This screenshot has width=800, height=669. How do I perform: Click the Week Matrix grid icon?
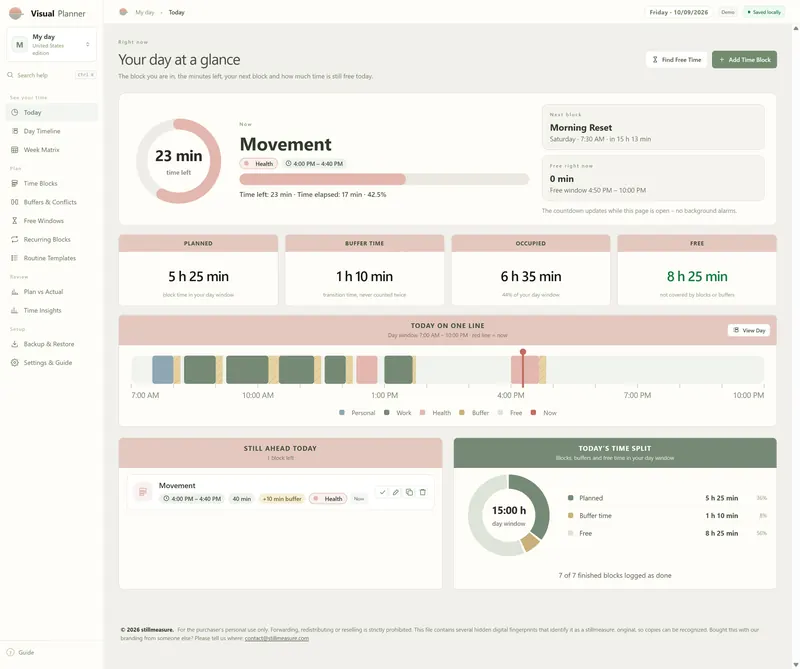[x=14, y=150]
